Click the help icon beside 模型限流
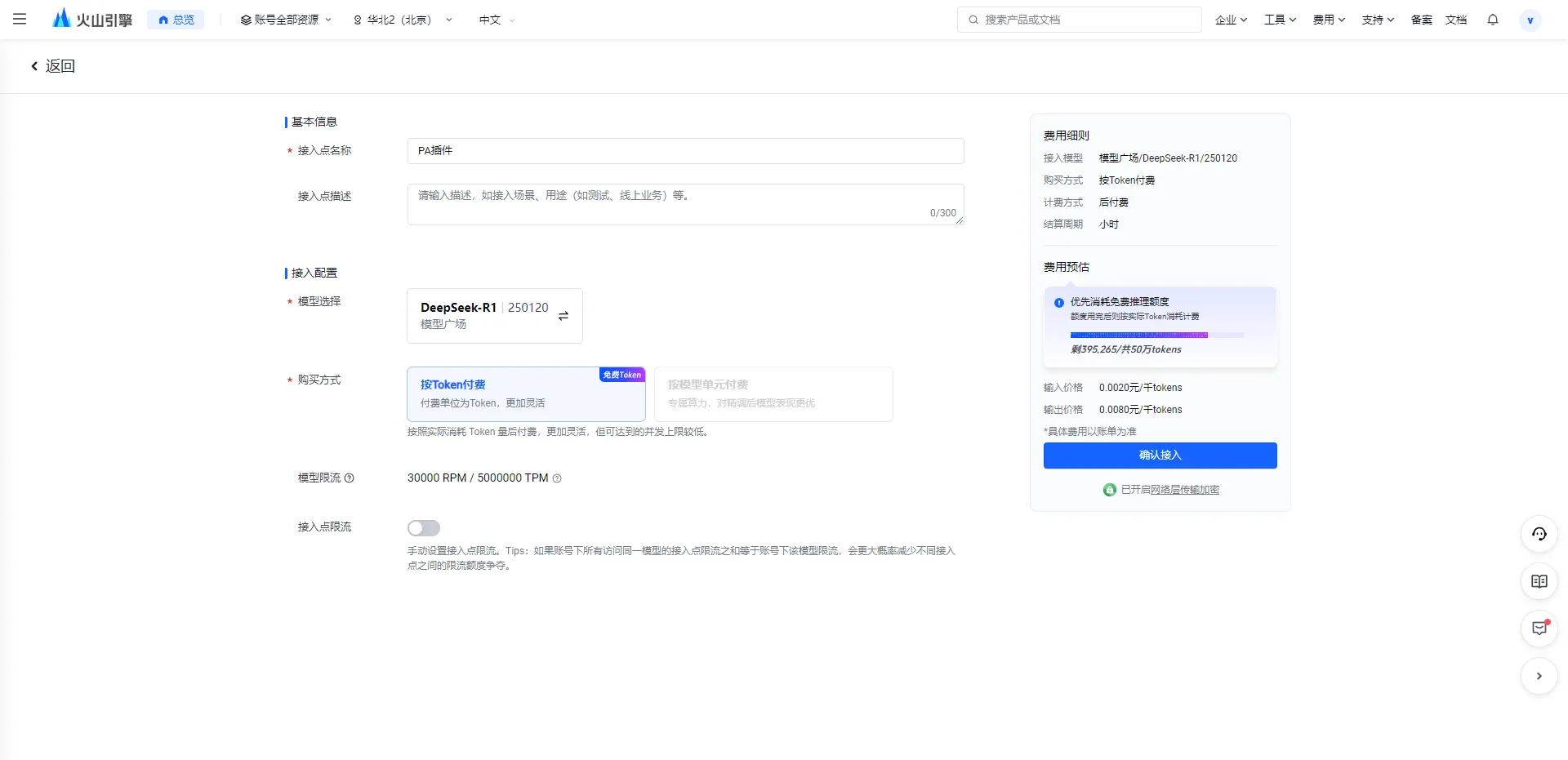1568x760 pixels. tap(349, 478)
